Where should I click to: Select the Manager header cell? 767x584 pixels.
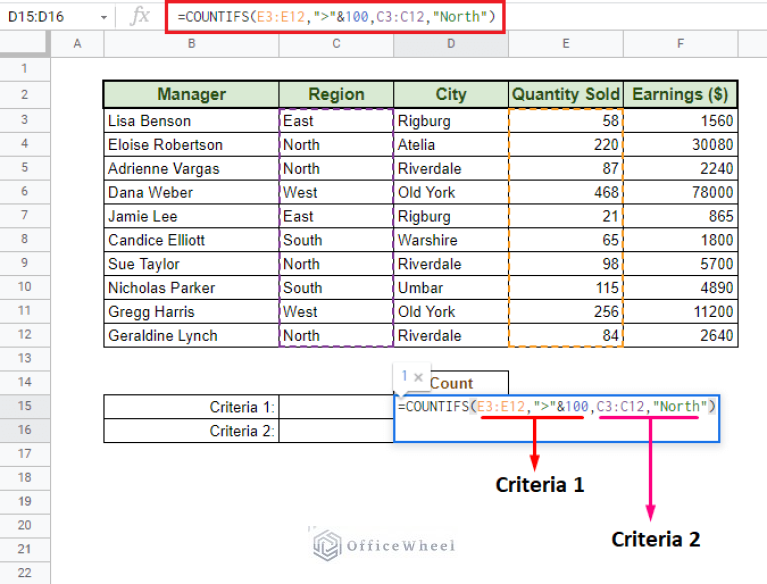[191, 95]
